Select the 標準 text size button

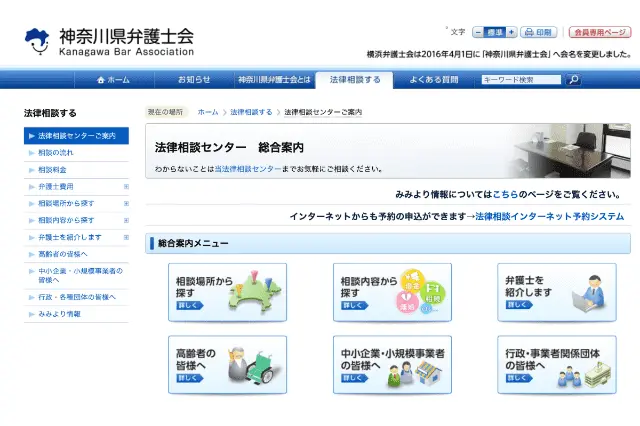[x=495, y=32]
